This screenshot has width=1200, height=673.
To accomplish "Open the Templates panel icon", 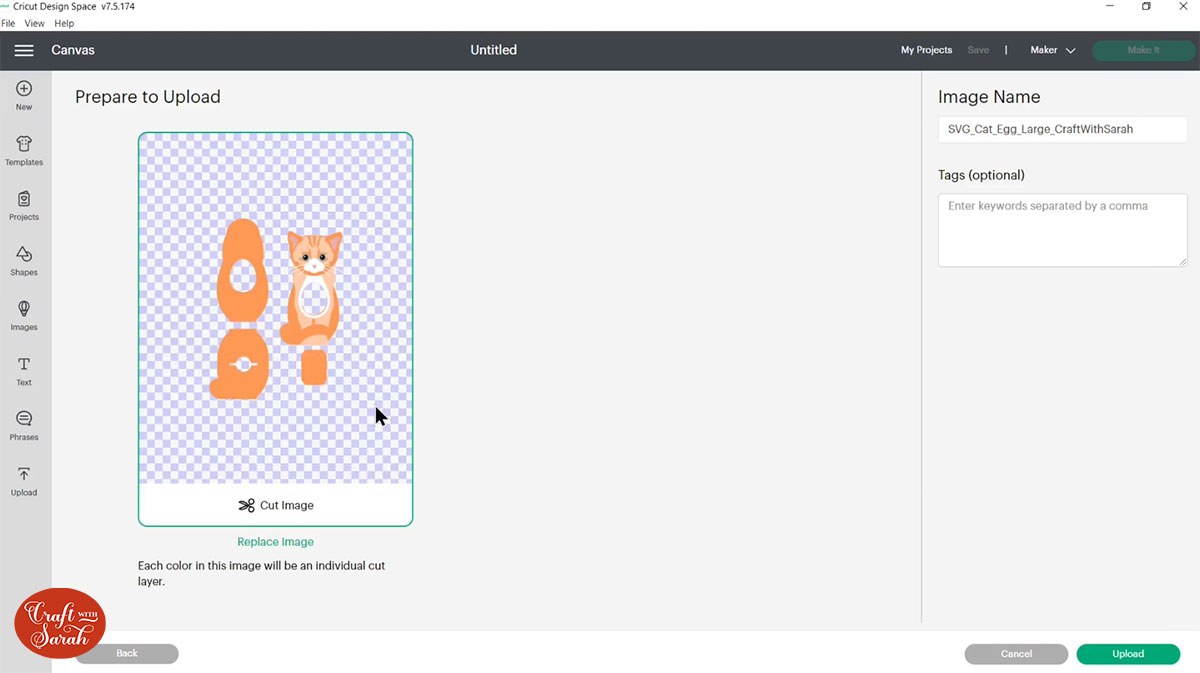I will click(23, 148).
